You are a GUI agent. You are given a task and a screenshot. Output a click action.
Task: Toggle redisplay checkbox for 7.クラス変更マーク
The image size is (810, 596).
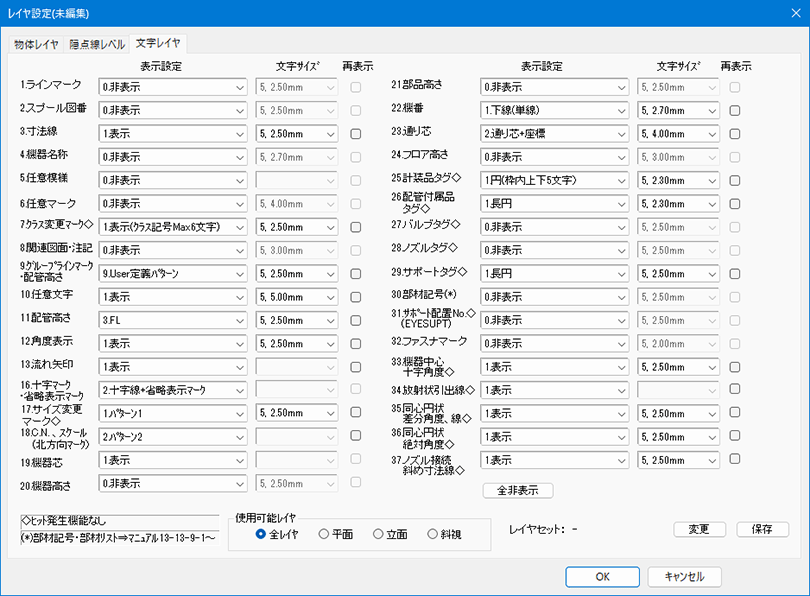pyautogui.click(x=355, y=227)
